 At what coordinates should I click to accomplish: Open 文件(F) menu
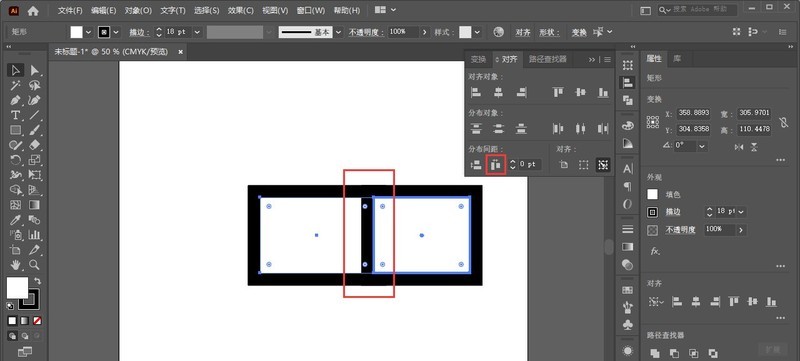(x=70, y=10)
